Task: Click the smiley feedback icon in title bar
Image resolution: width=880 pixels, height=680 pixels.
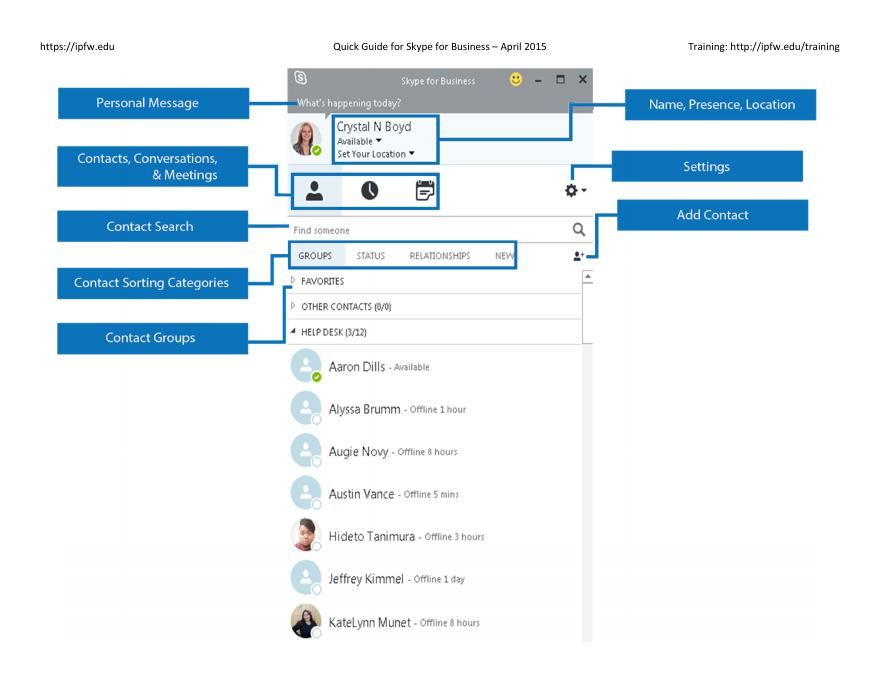Action: pos(515,80)
